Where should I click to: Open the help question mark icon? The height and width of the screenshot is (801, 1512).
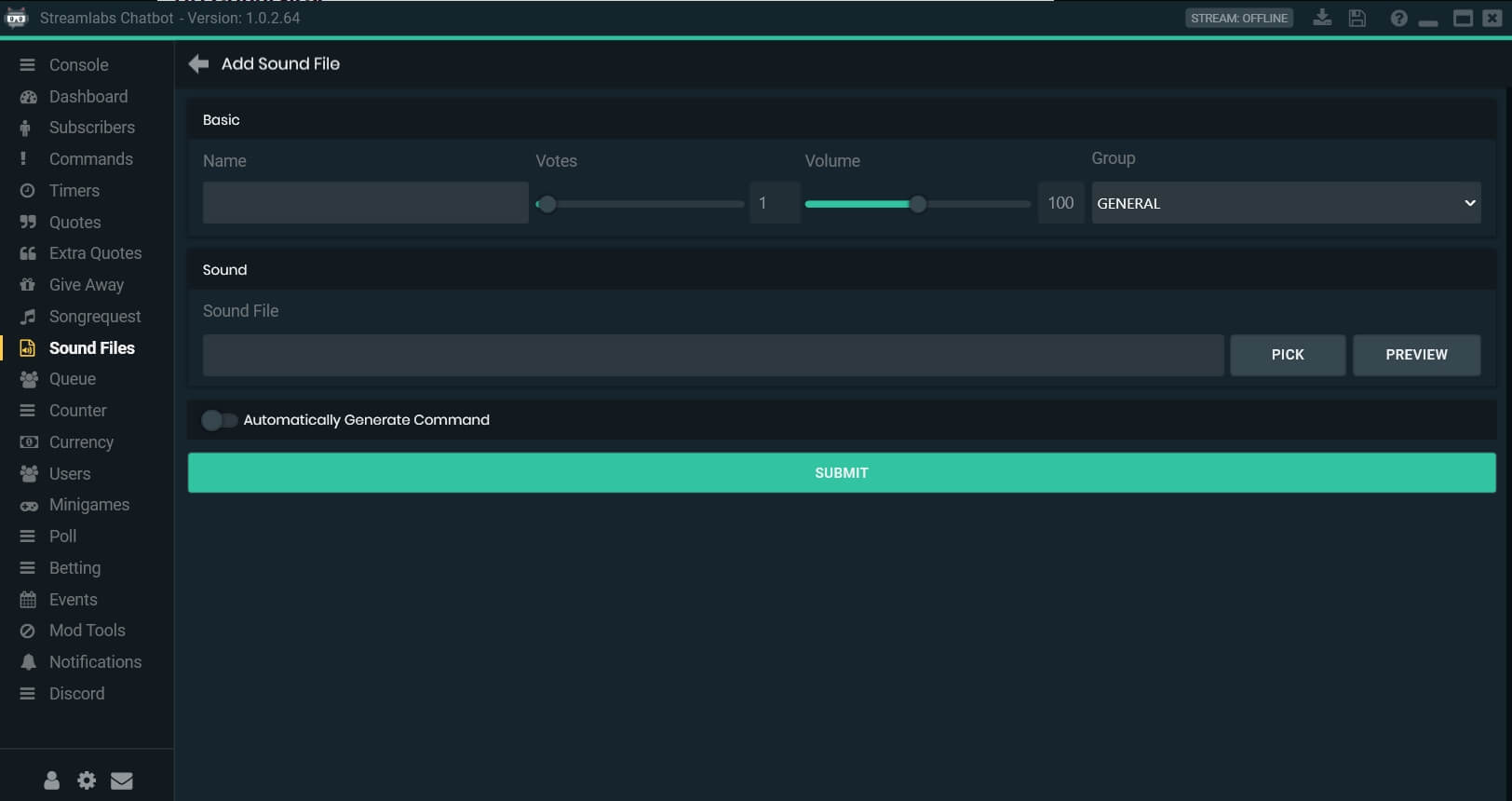[1397, 18]
